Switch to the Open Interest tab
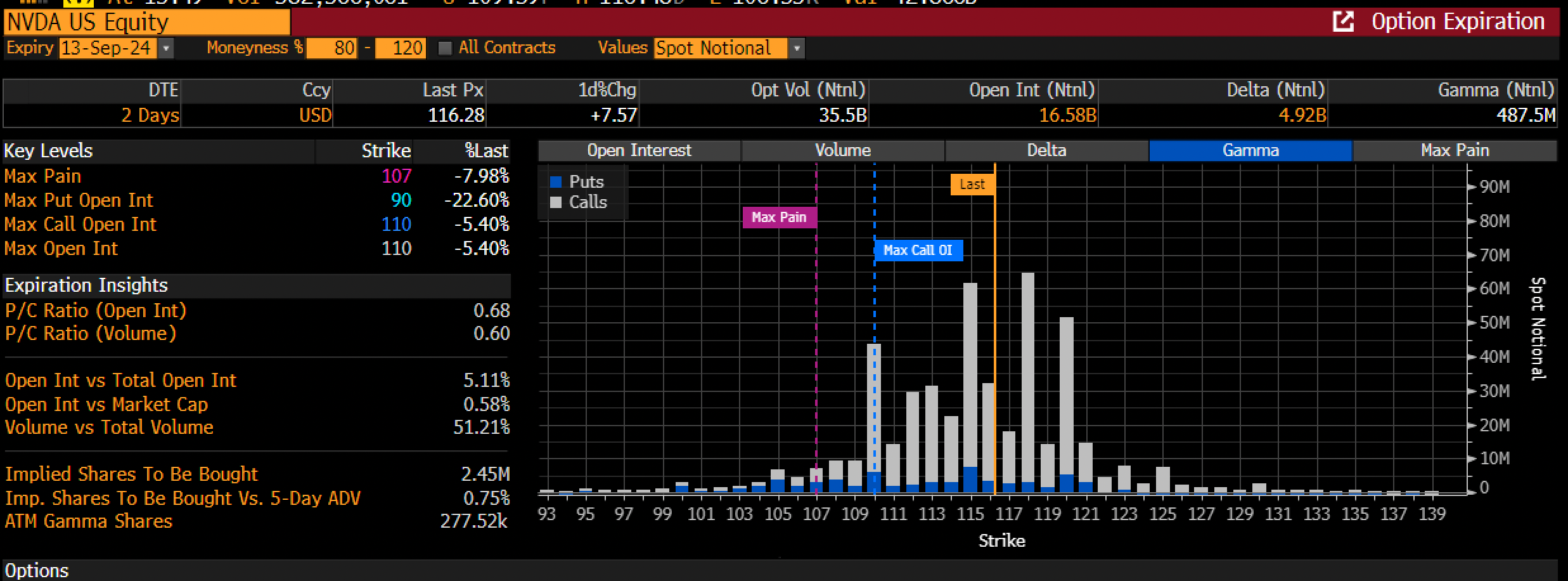The image size is (1568, 581). click(639, 150)
